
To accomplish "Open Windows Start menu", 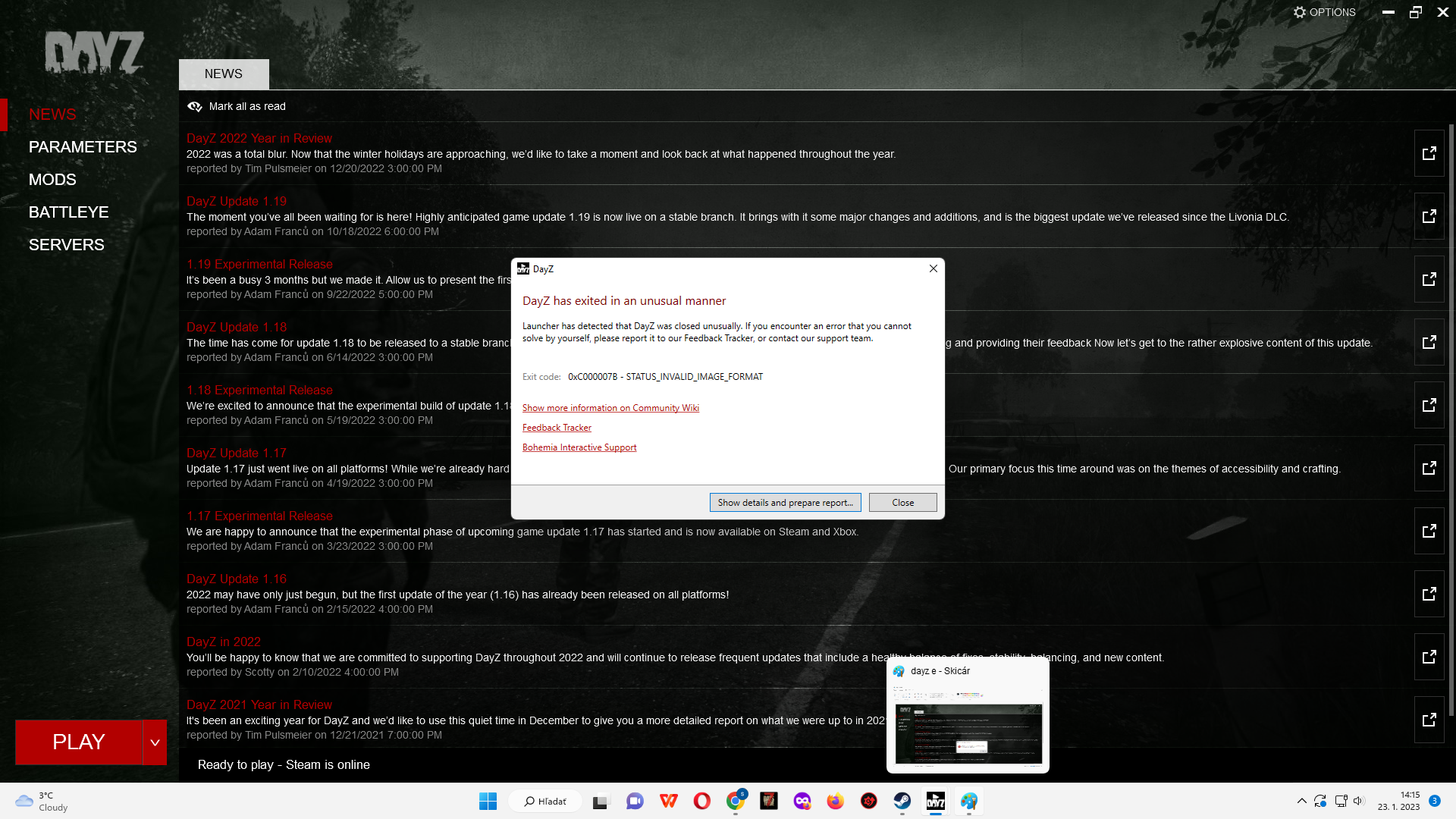I will tap(488, 802).
